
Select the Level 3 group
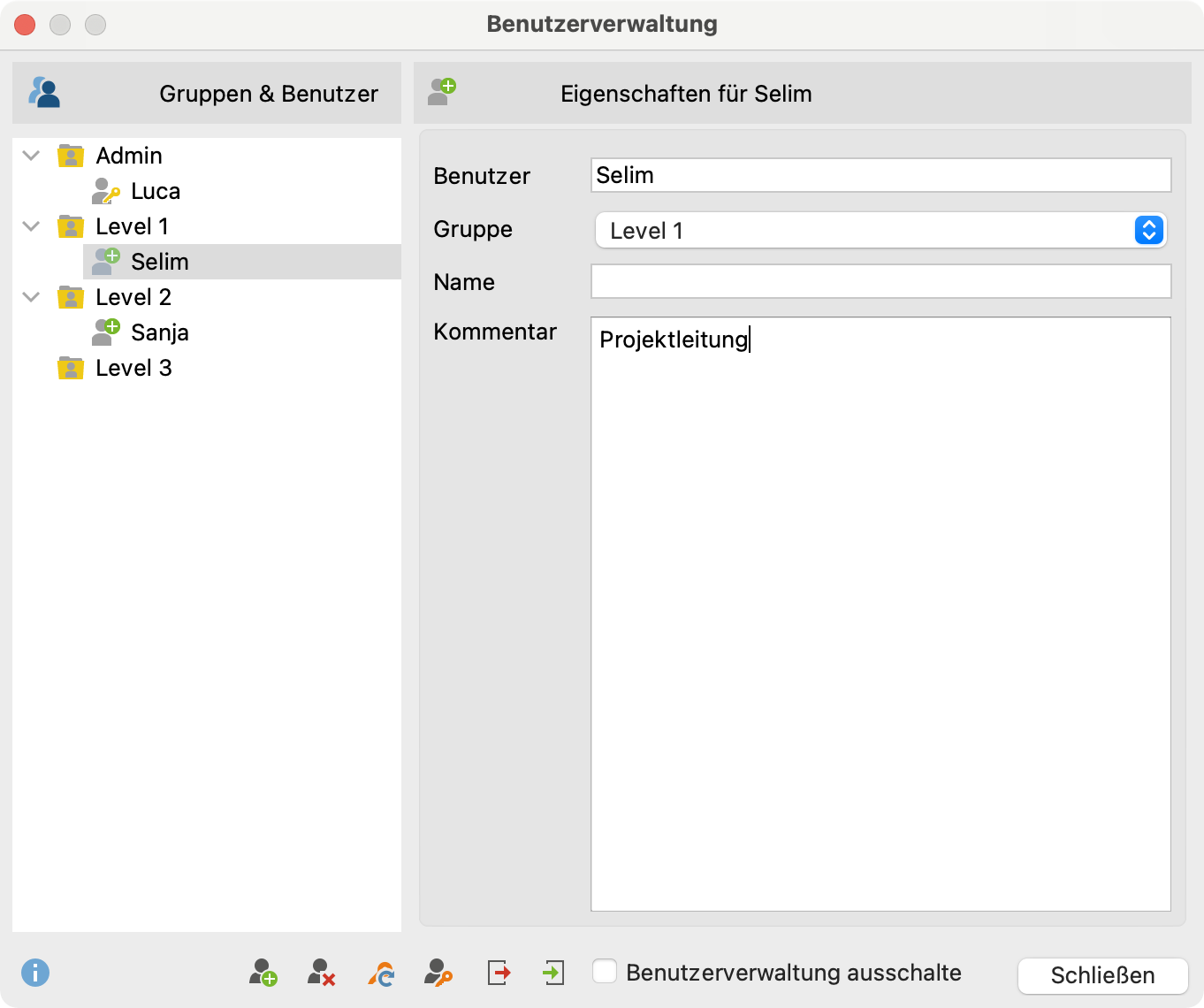[x=133, y=368]
